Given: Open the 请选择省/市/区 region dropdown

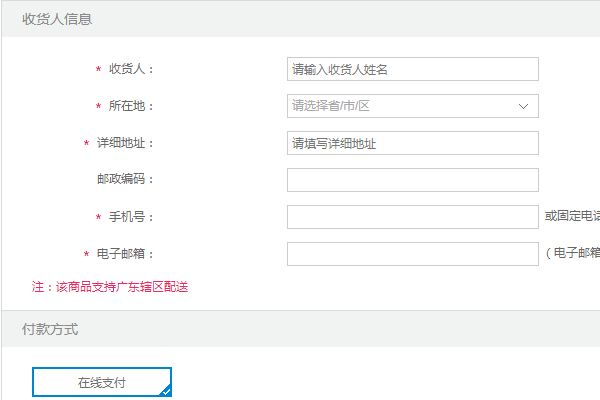Looking at the screenshot, I should pos(400,106).
